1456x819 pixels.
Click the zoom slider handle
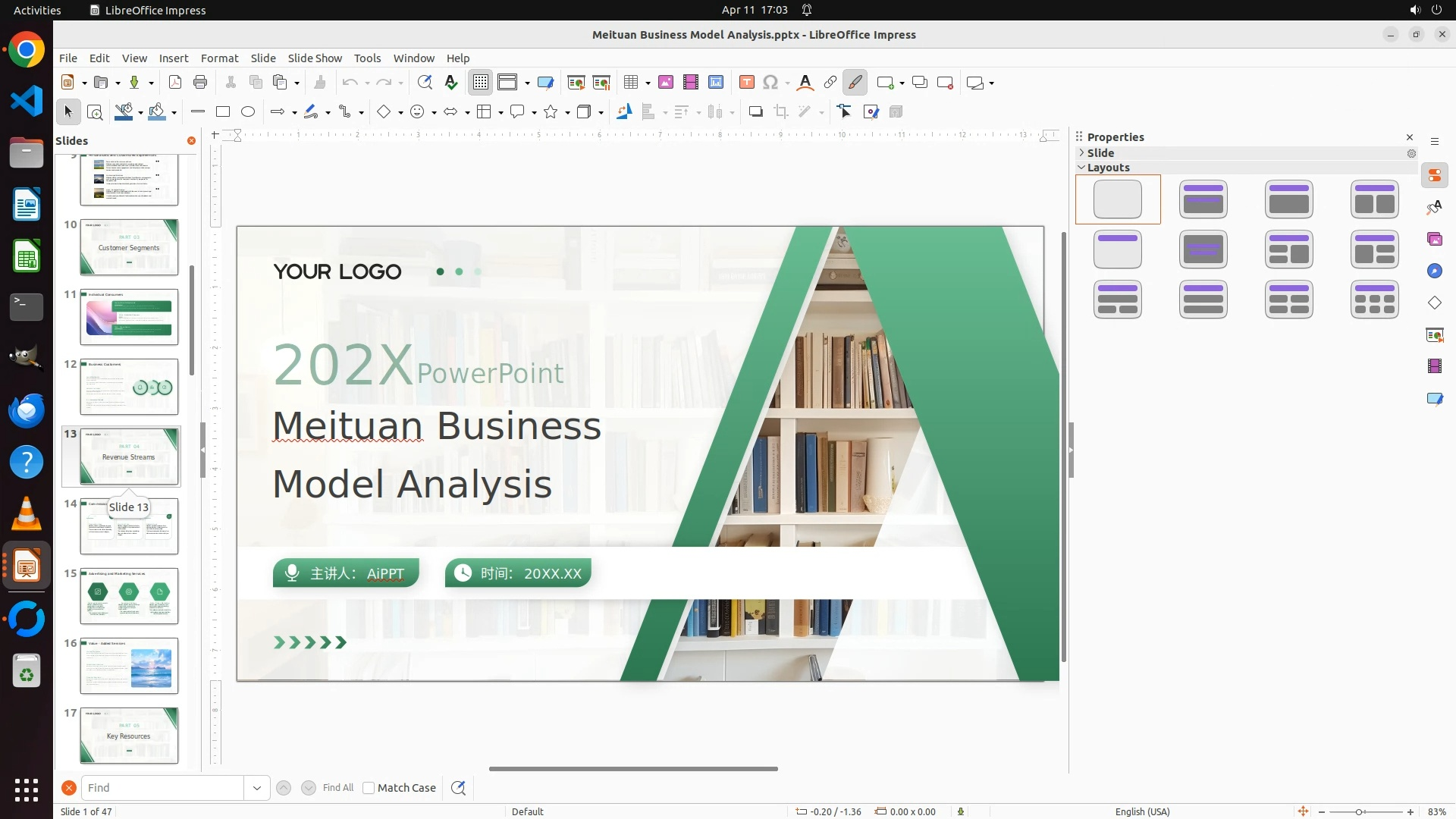coord(1359,812)
